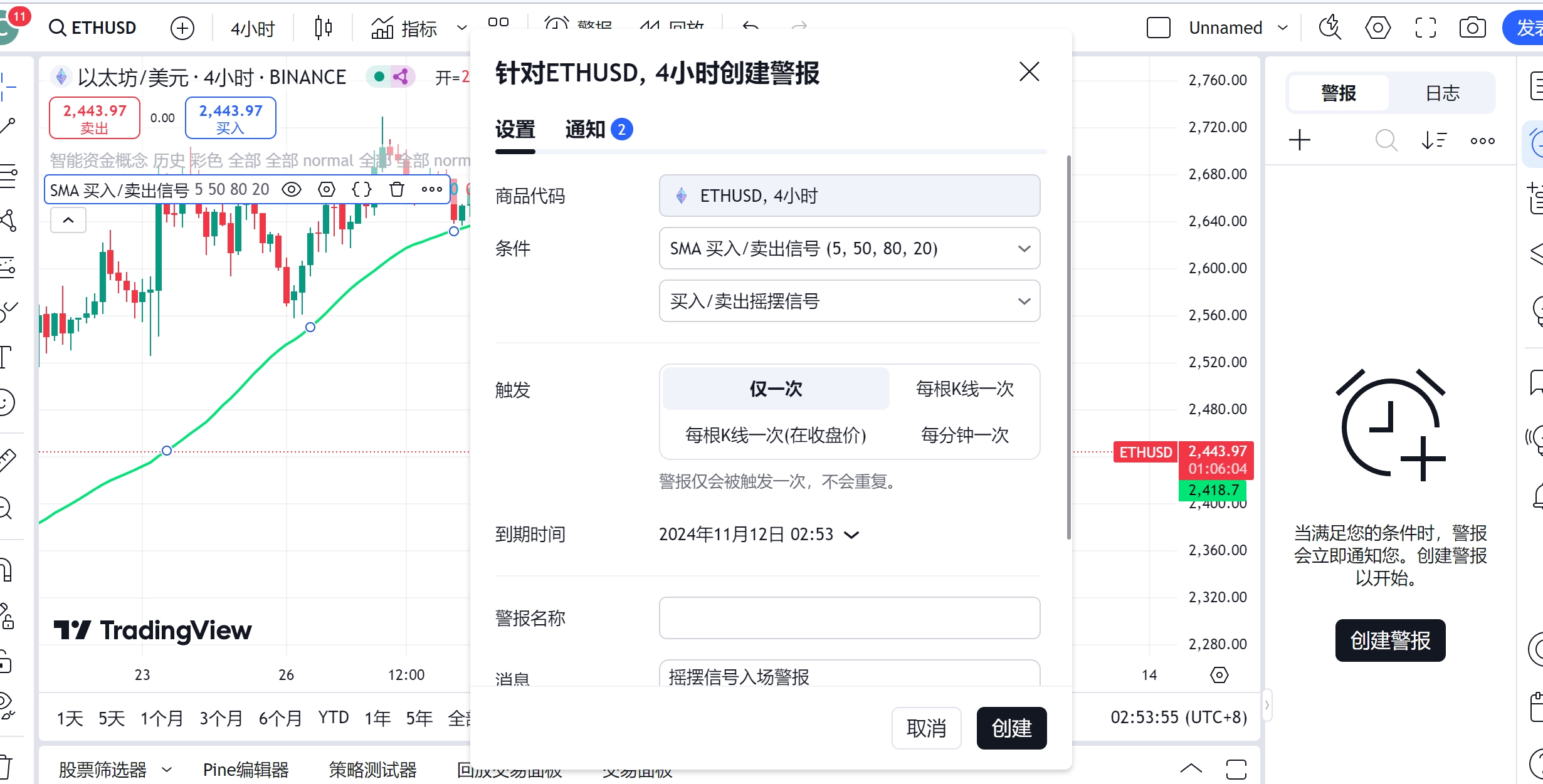Viewport: 1543px width, 784px height.
Task: Click the redo arrow in toolbar
Action: click(x=799, y=26)
